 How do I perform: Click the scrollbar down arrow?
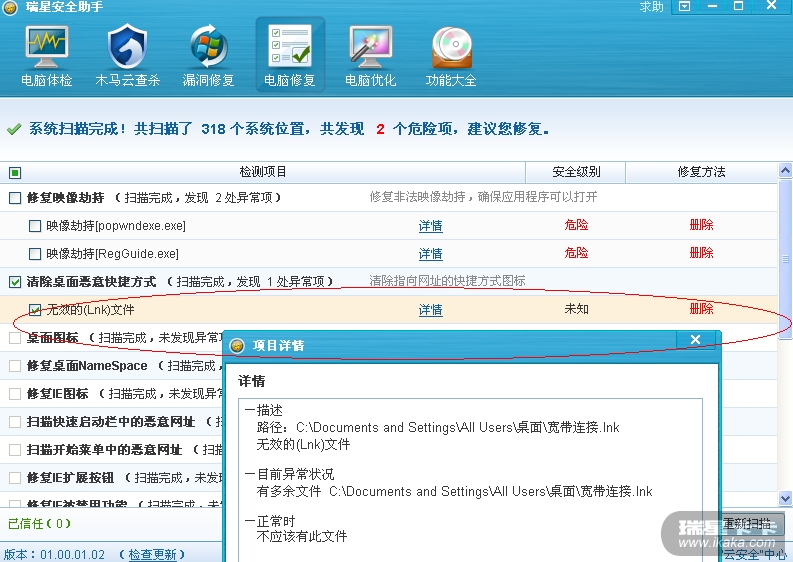(x=785, y=498)
